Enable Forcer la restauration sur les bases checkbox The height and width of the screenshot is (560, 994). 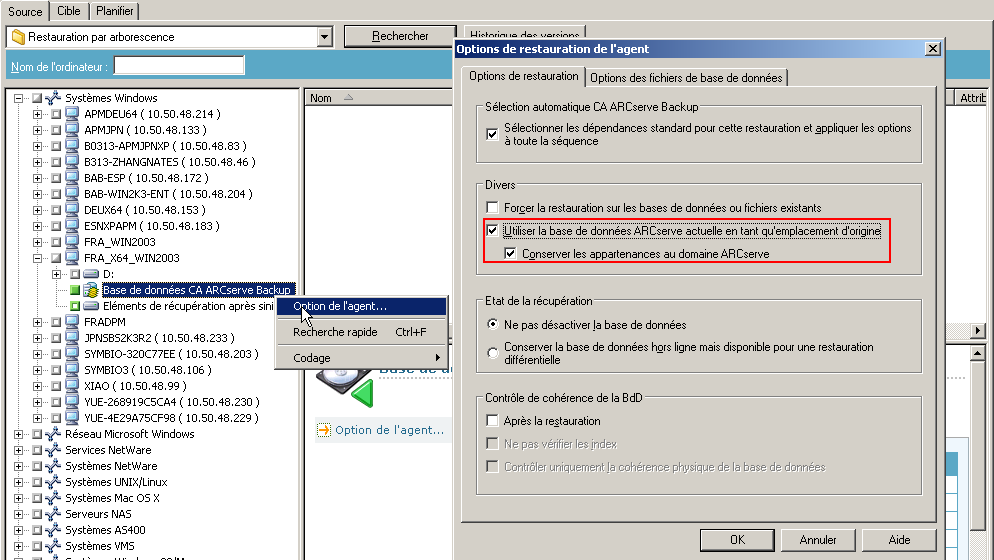(492, 207)
